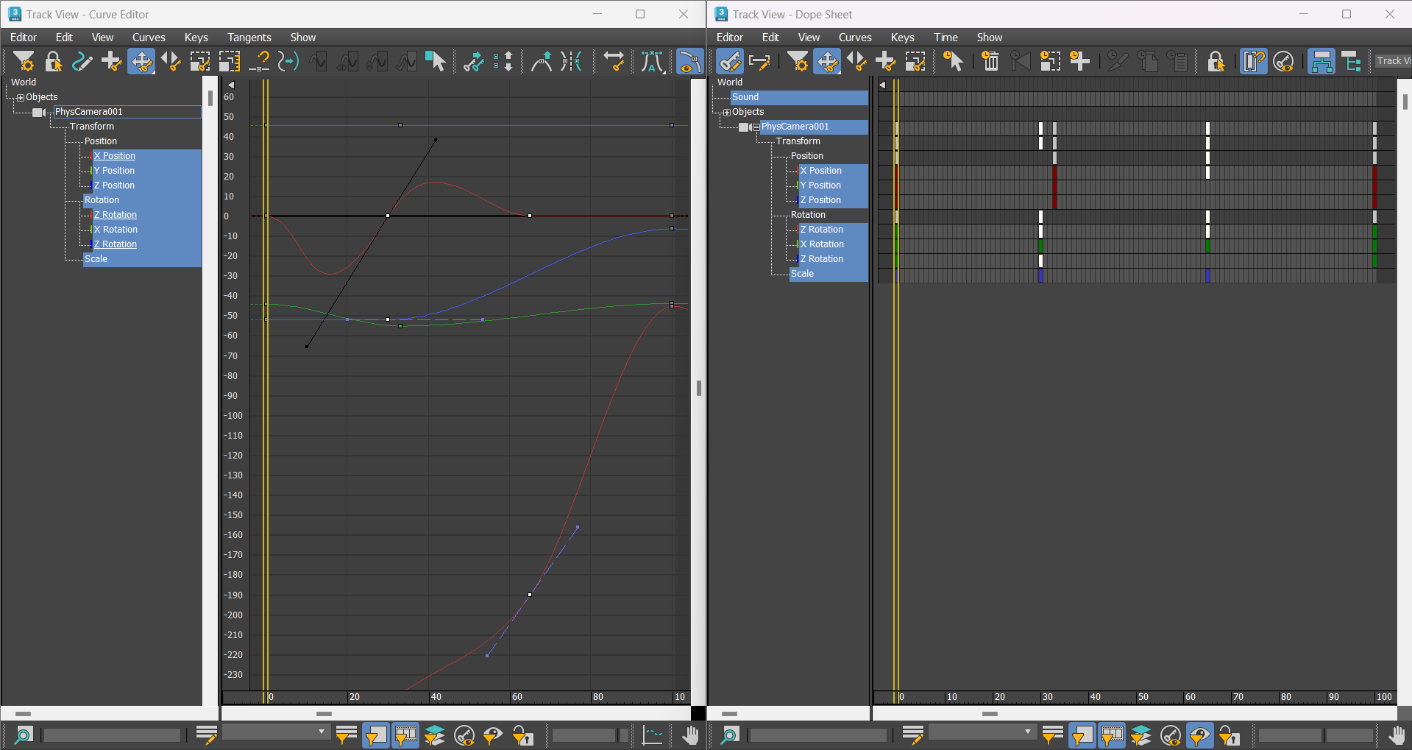Click Simplify Curve icon in Curve Editor
This screenshot has height=750, width=1412.
pos(259,61)
